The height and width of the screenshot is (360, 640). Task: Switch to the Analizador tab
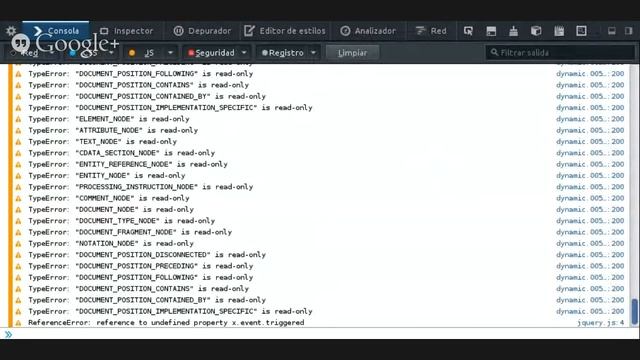pos(368,31)
